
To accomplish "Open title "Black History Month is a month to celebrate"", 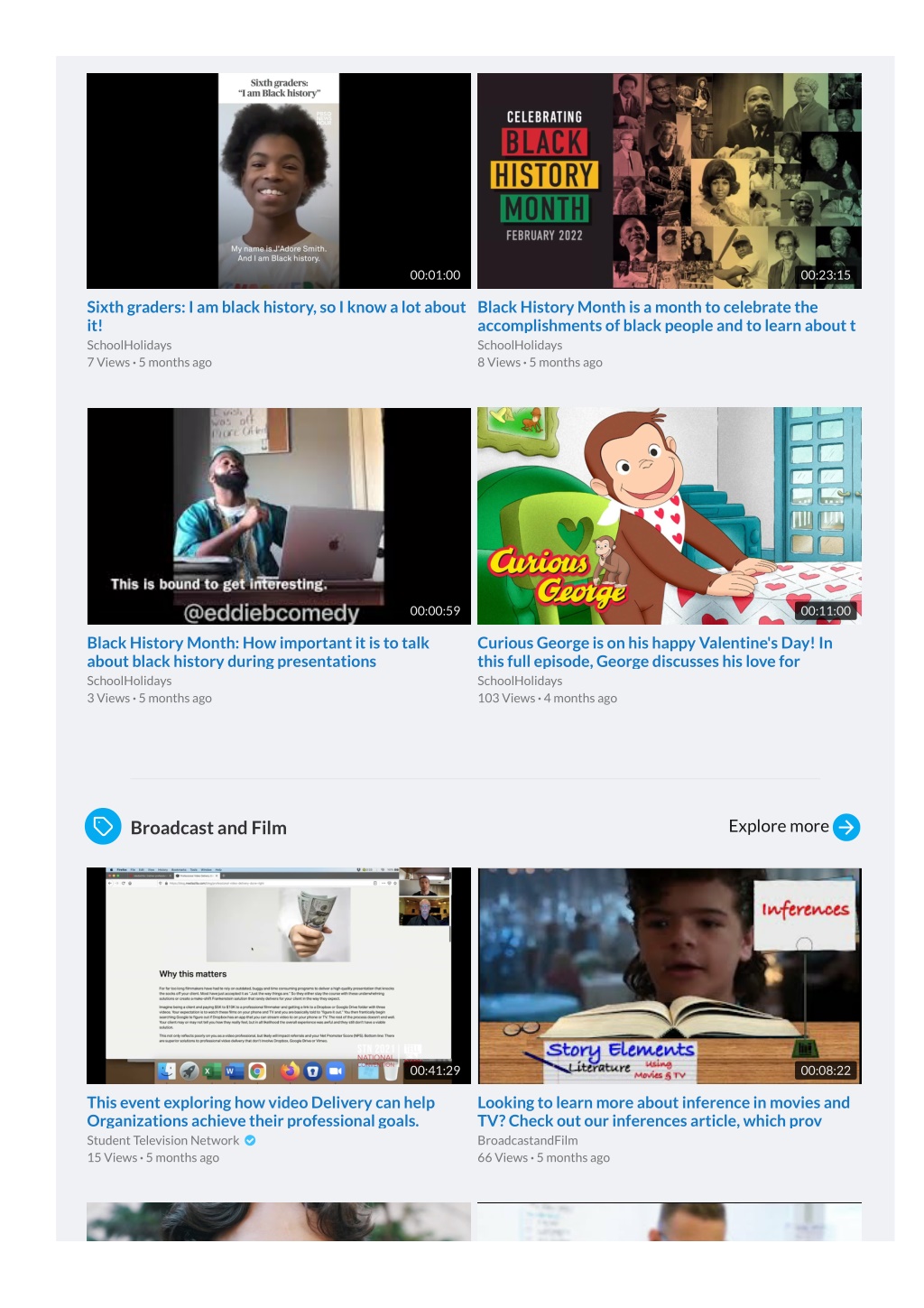I will pyautogui.click(x=667, y=316).
